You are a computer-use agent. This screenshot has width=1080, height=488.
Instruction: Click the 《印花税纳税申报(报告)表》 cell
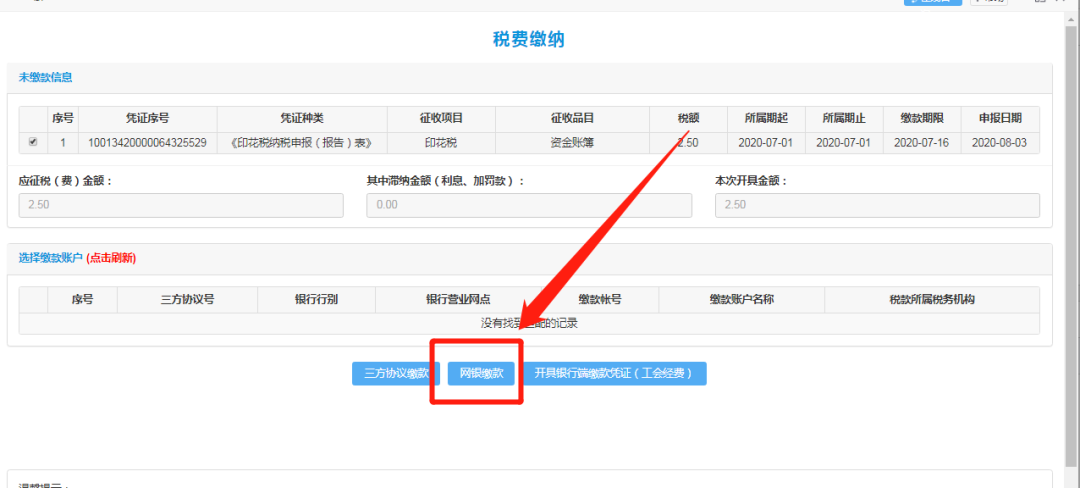302,143
